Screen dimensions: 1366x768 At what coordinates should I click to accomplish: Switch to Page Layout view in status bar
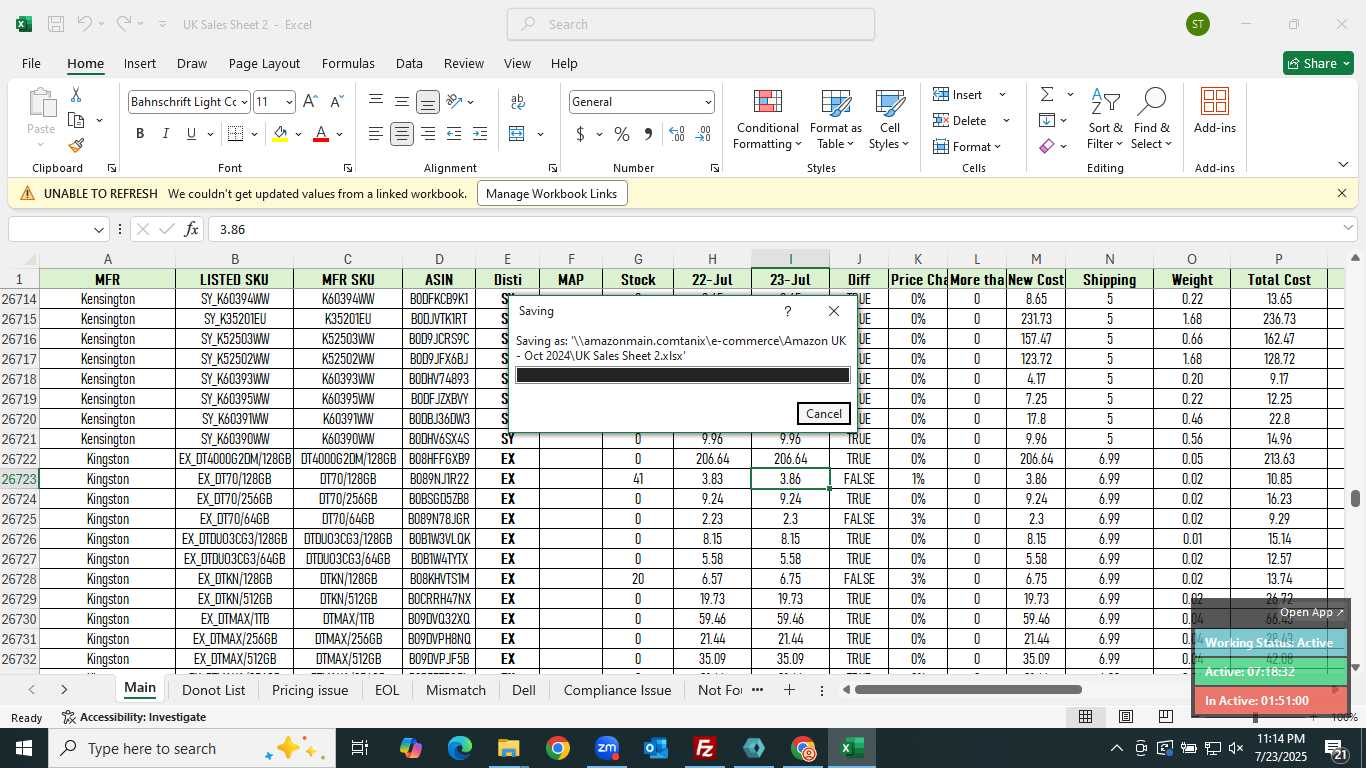tap(1125, 716)
